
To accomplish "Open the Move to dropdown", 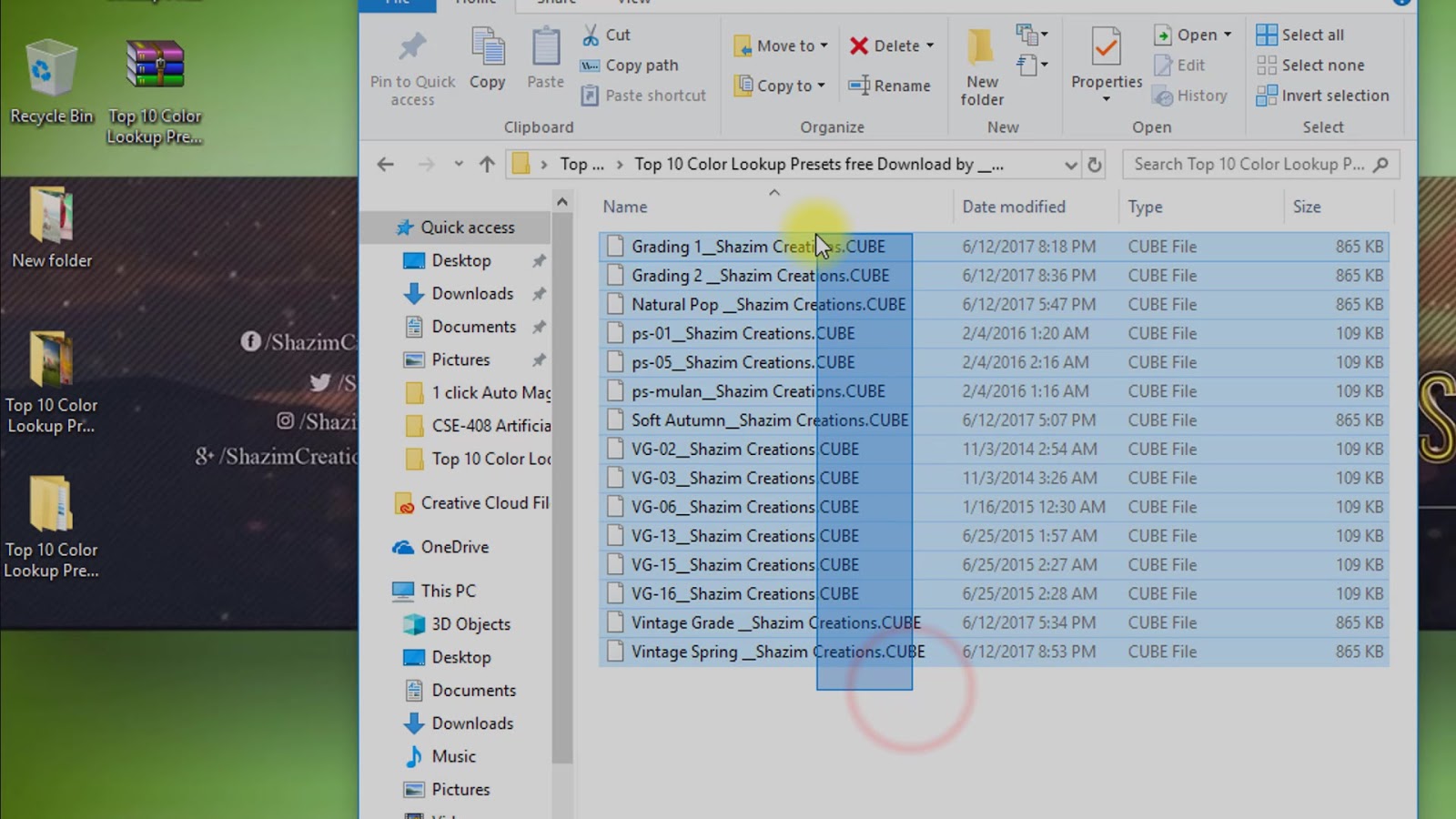I will point(781,45).
